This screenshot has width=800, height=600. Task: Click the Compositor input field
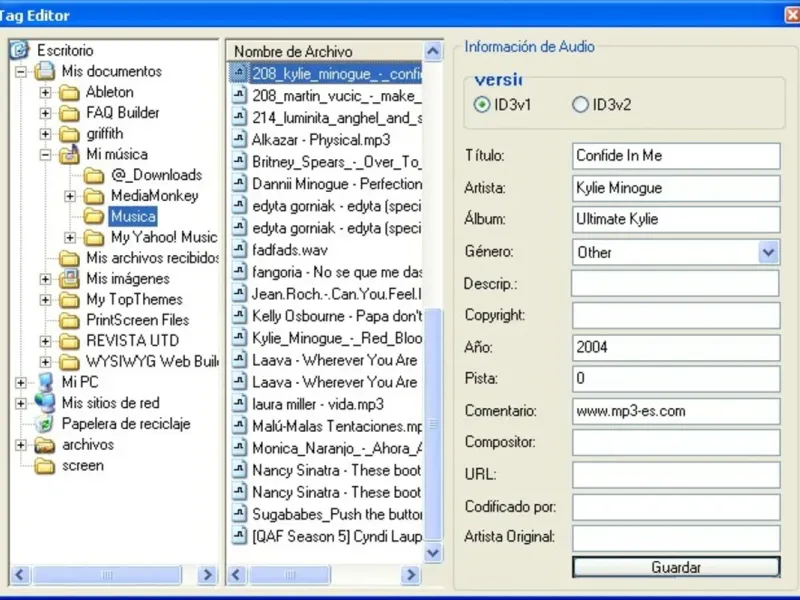pyautogui.click(x=676, y=442)
